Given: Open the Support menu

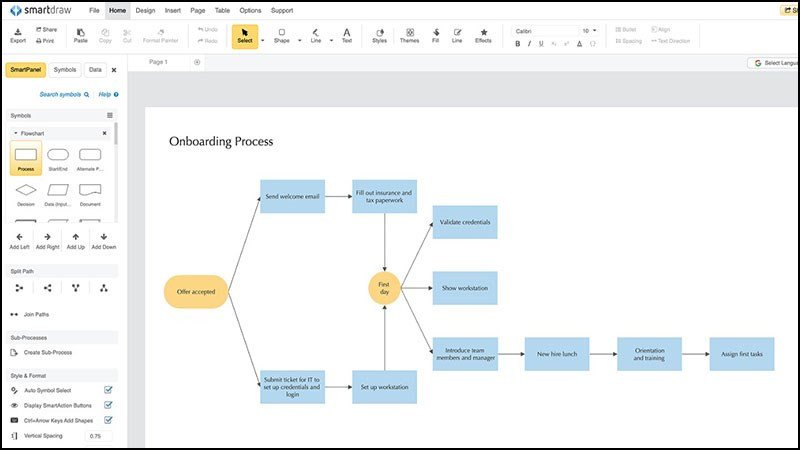Looking at the screenshot, I should [x=282, y=10].
